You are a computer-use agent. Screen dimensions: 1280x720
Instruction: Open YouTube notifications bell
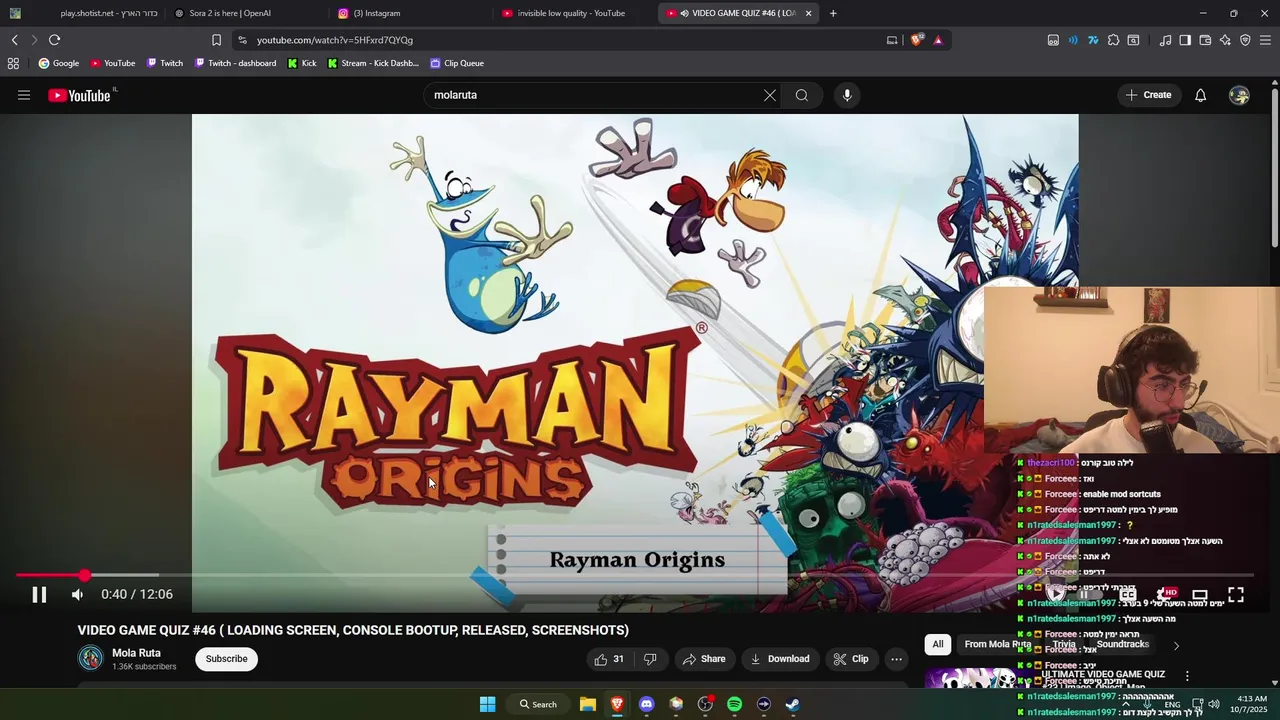tap(1200, 95)
